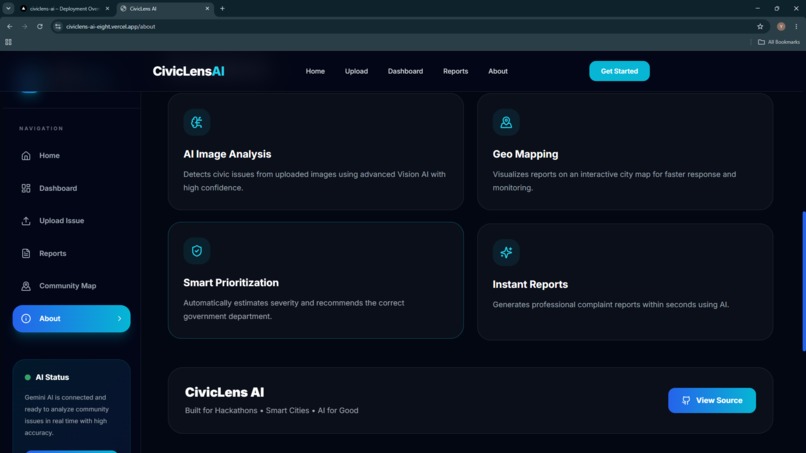Screen dimensions: 806x453
Task: Click the Upload Issue arrow icon
Action: click(x=26, y=221)
